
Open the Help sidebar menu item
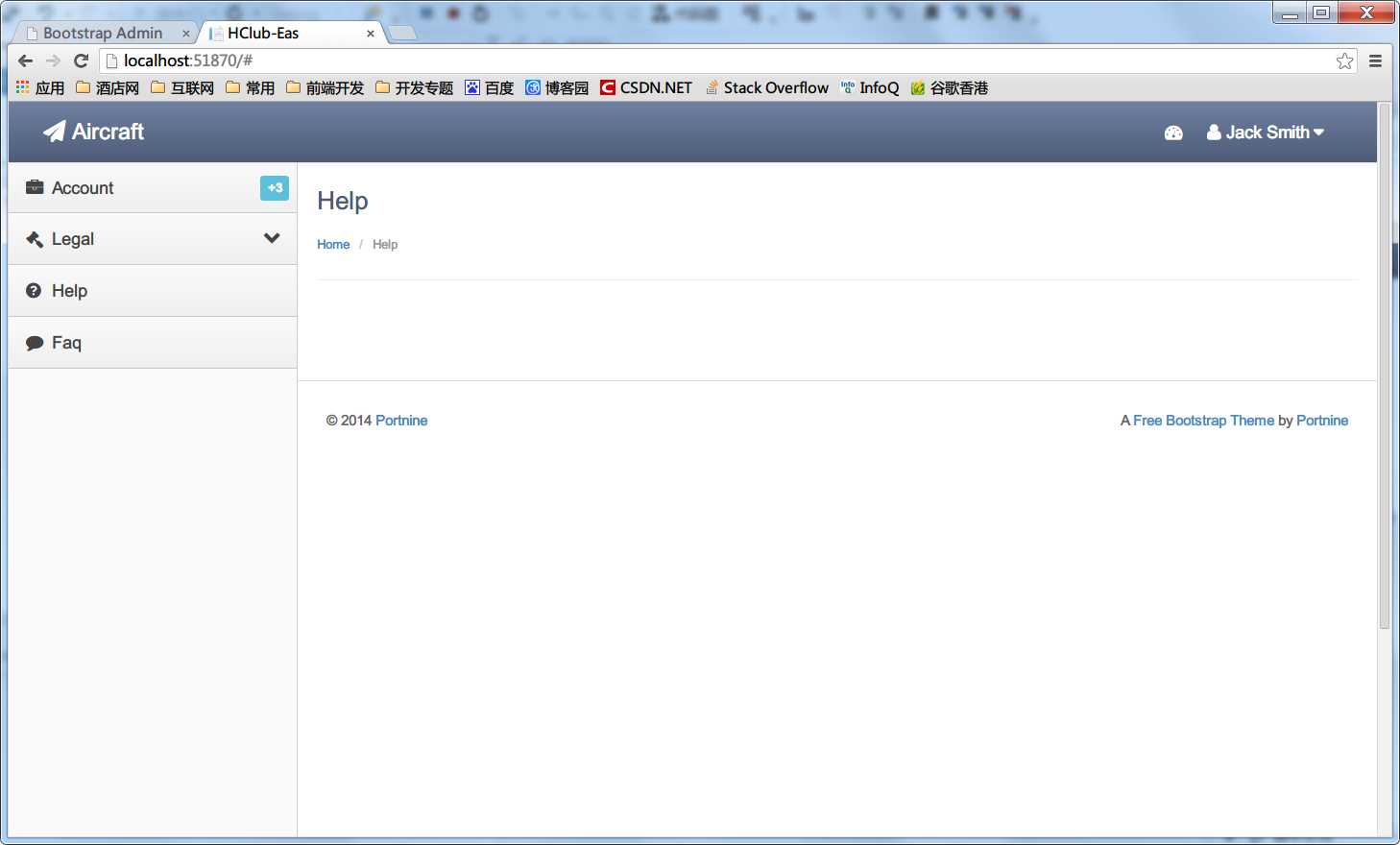click(x=153, y=291)
